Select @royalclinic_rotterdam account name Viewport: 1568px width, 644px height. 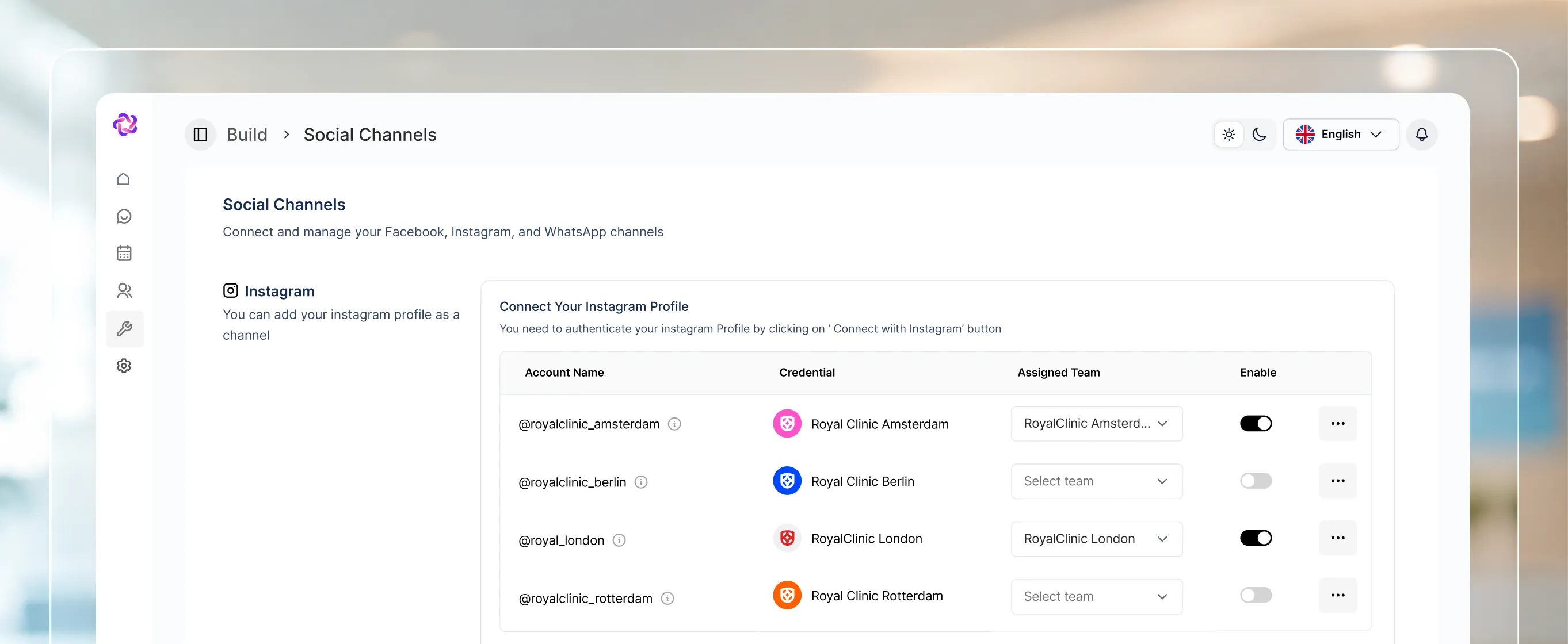point(585,599)
